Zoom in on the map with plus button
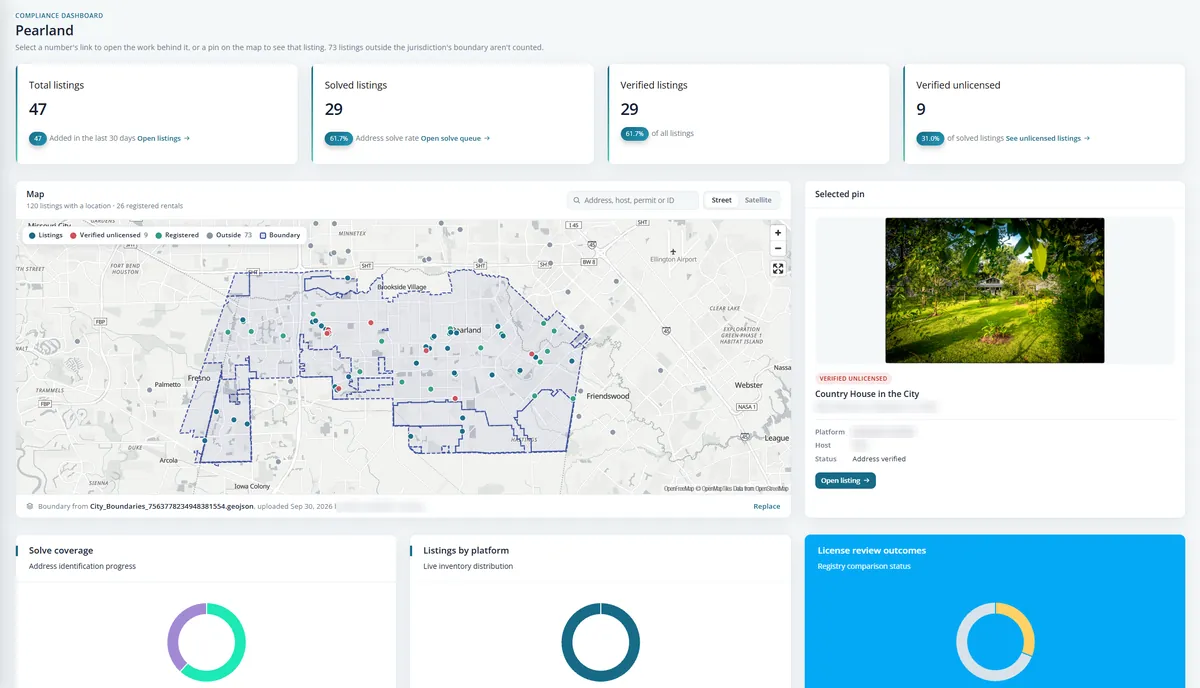The height and width of the screenshot is (688, 1200). pos(778,232)
